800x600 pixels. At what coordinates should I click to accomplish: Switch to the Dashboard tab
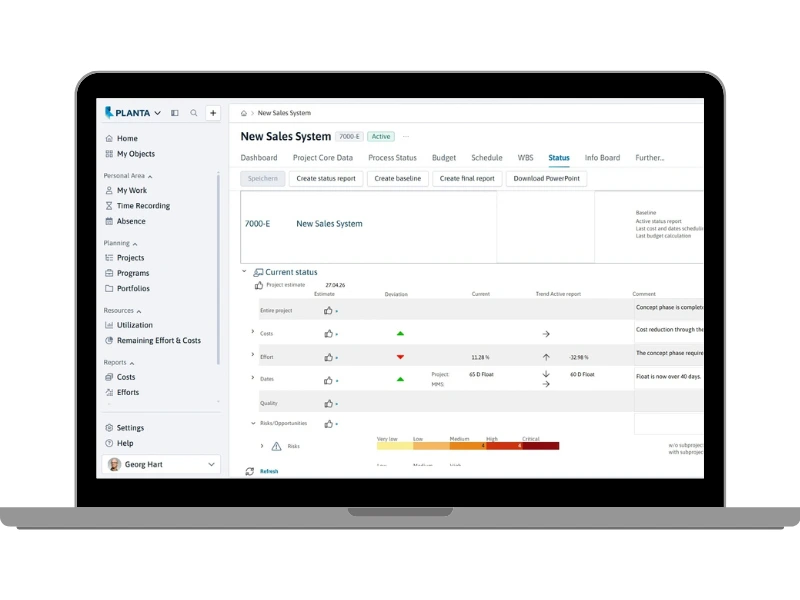click(259, 158)
